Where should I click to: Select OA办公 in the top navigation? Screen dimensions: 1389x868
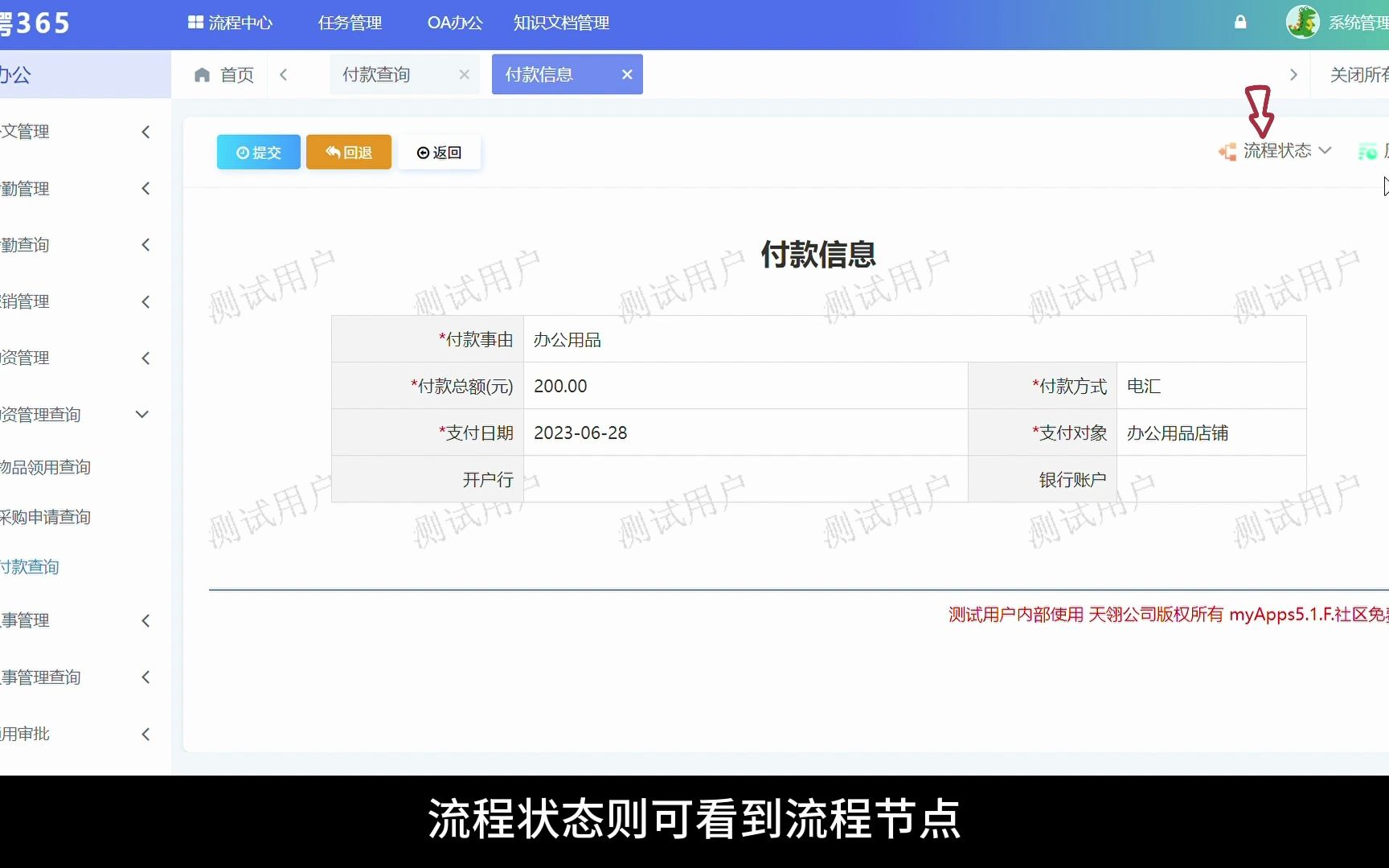pyautogui.click(x=454, y=23)
